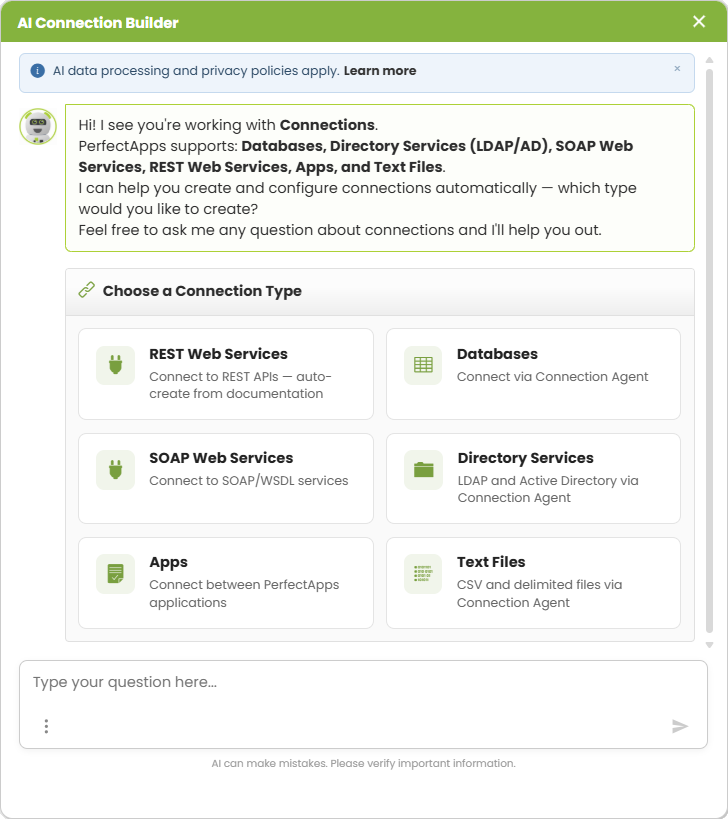Choose the Apps connection title
This screenshot has width=728, height=819.
click(x=168, y=563)
